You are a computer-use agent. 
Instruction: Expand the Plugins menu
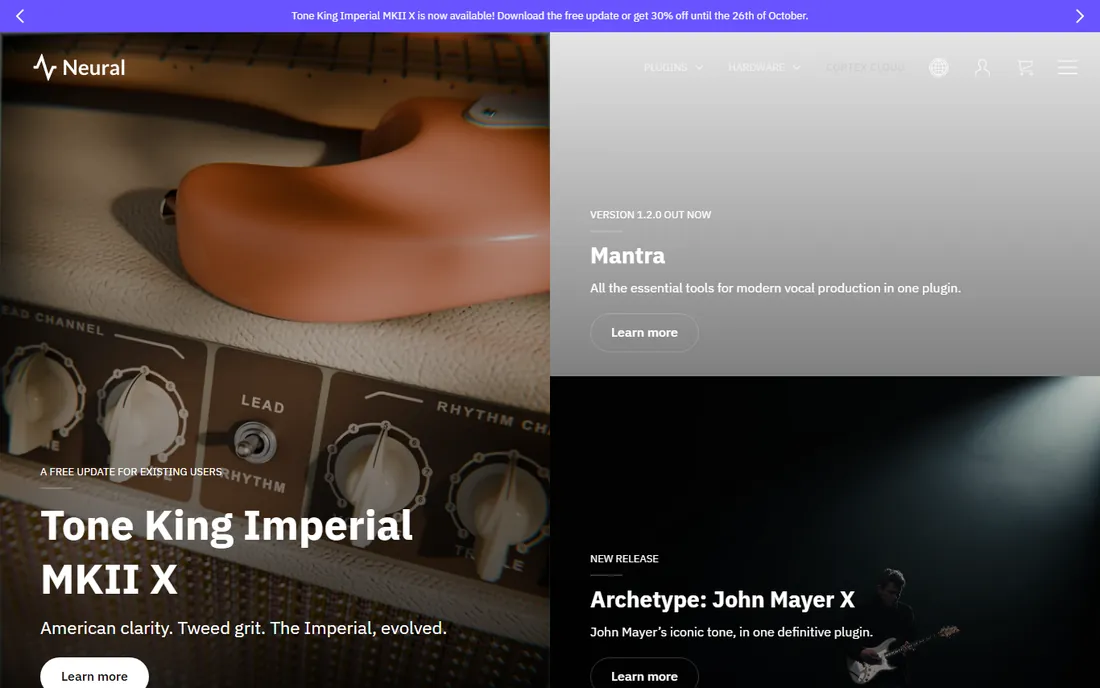click(x=673, y=67)
